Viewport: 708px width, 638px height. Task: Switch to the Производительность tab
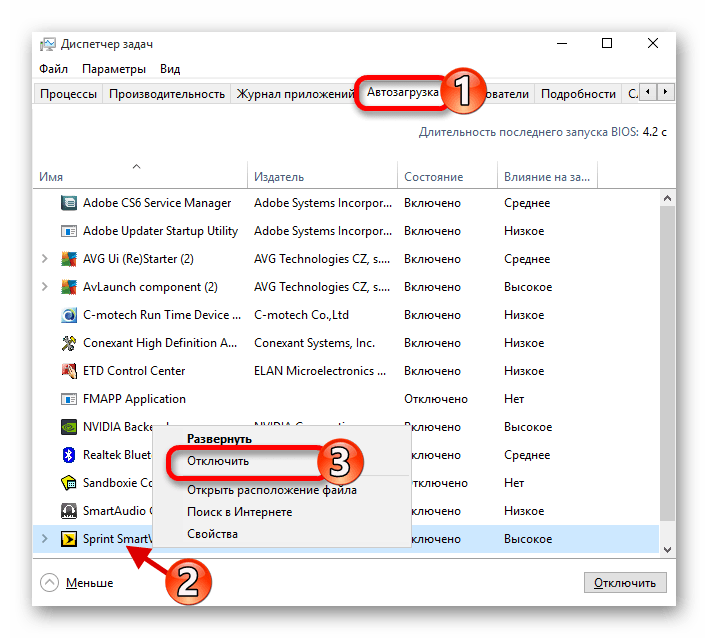pyautogui.click(x=167, y=94)
